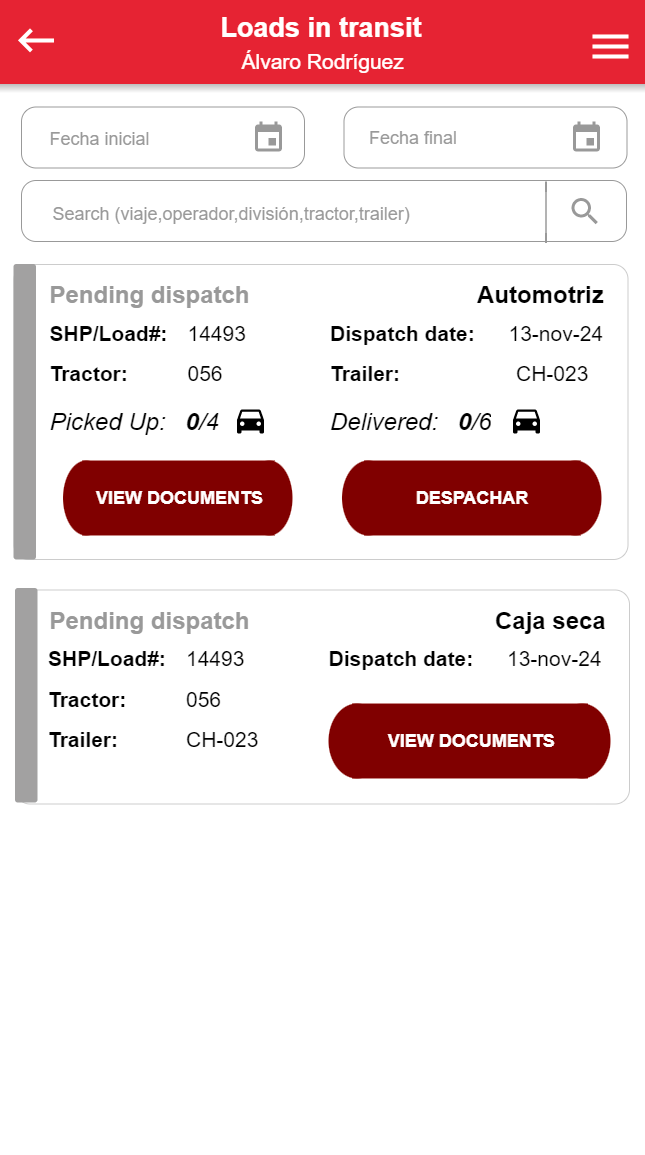Click the car icon beside Picked Up
Viewport: 645px width, 1155px height.
pos(250,422)
